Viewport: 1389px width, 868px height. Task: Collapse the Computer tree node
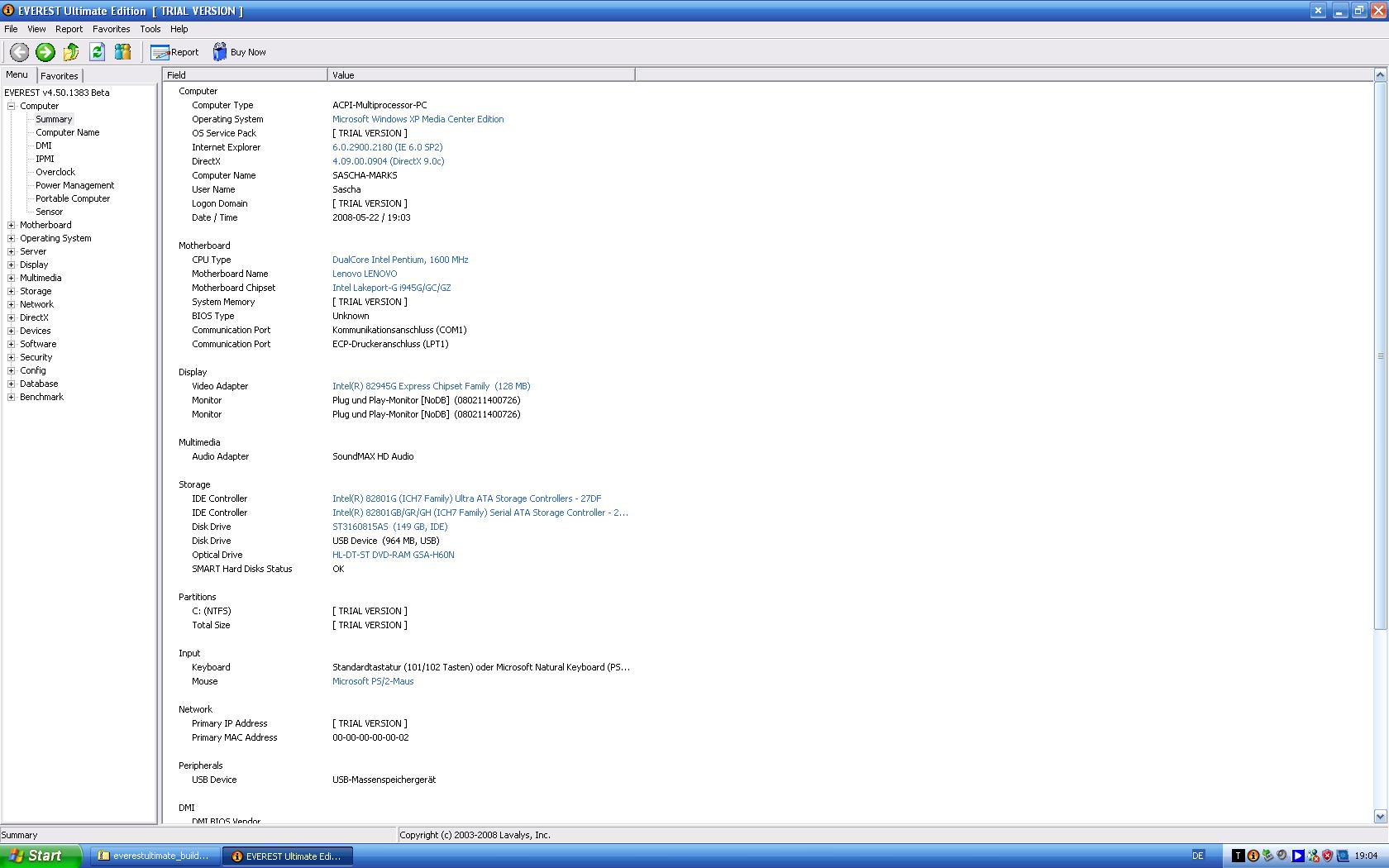(12, 106)
